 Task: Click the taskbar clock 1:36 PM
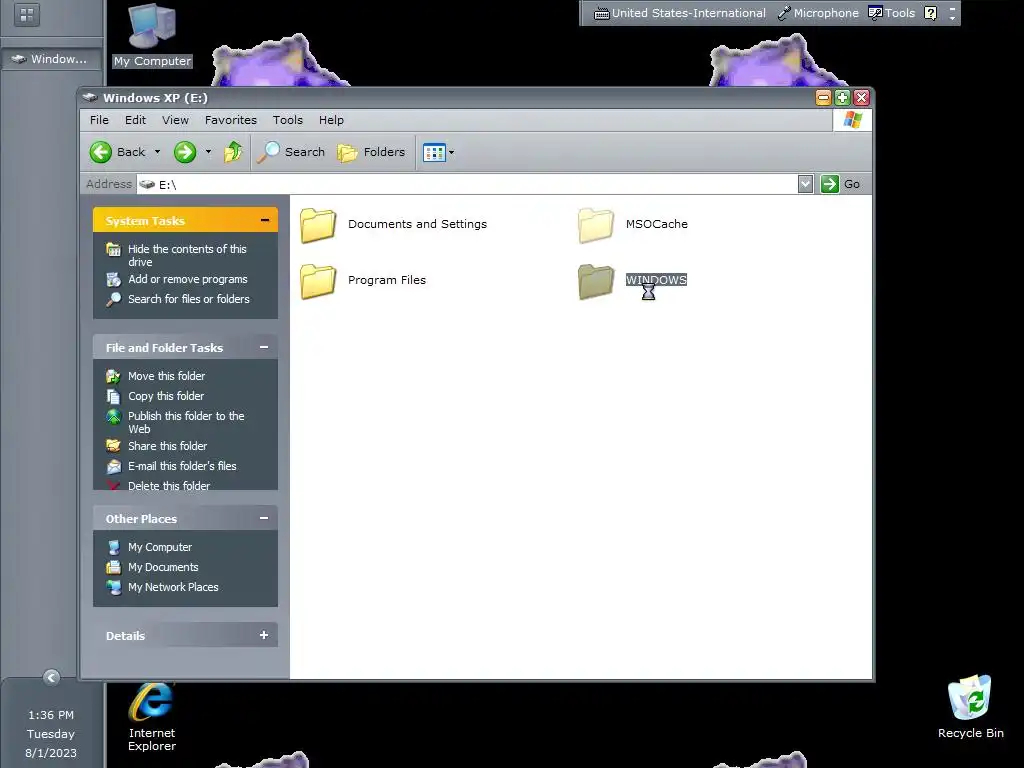pos(51,715)
